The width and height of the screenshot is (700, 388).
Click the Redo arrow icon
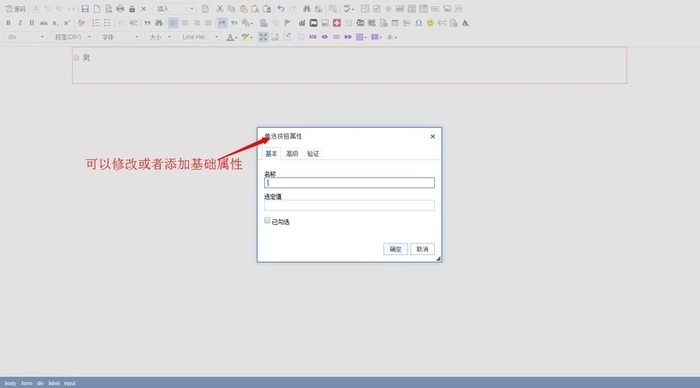click(292, 9)
